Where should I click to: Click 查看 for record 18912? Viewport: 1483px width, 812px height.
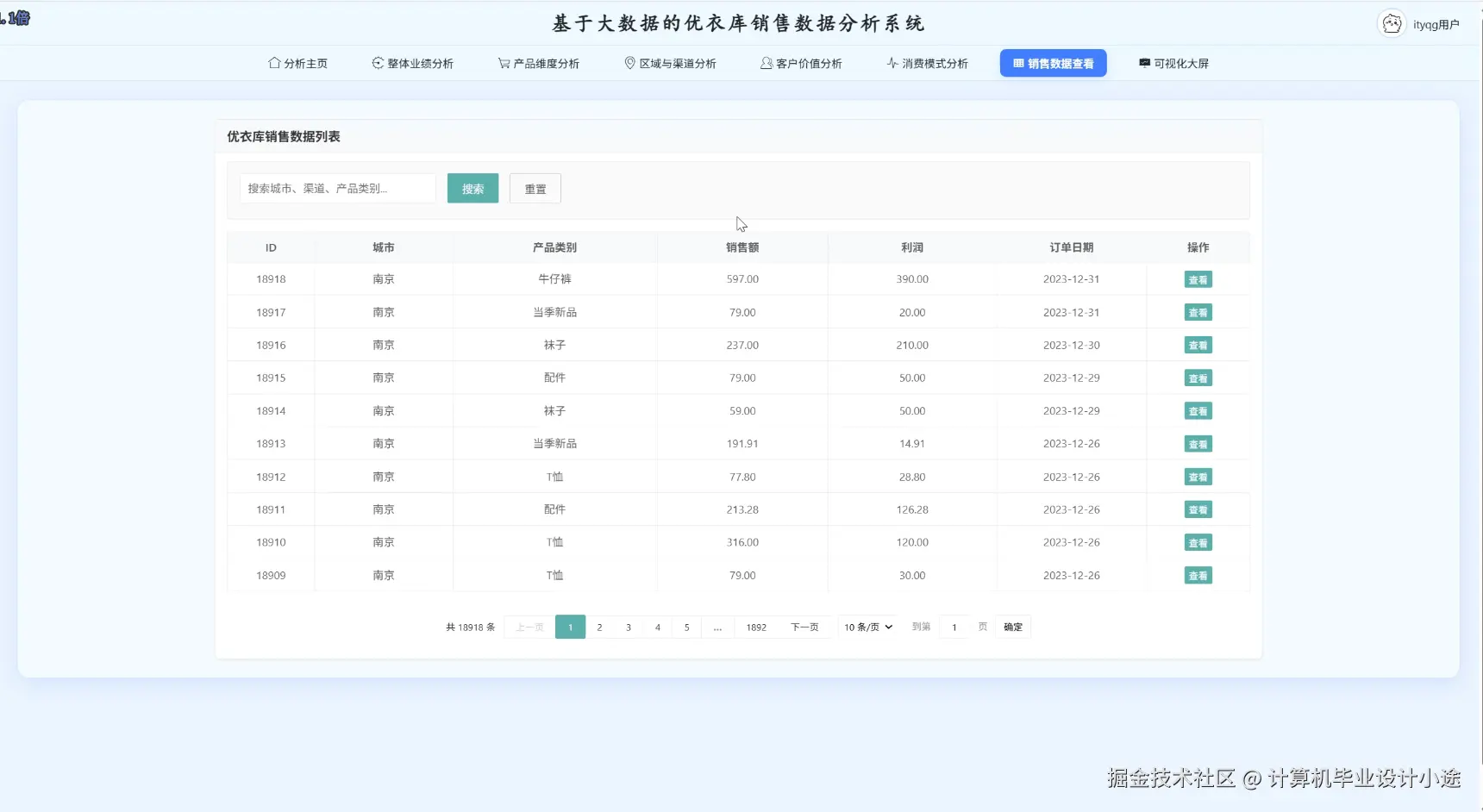(1198, 477)
